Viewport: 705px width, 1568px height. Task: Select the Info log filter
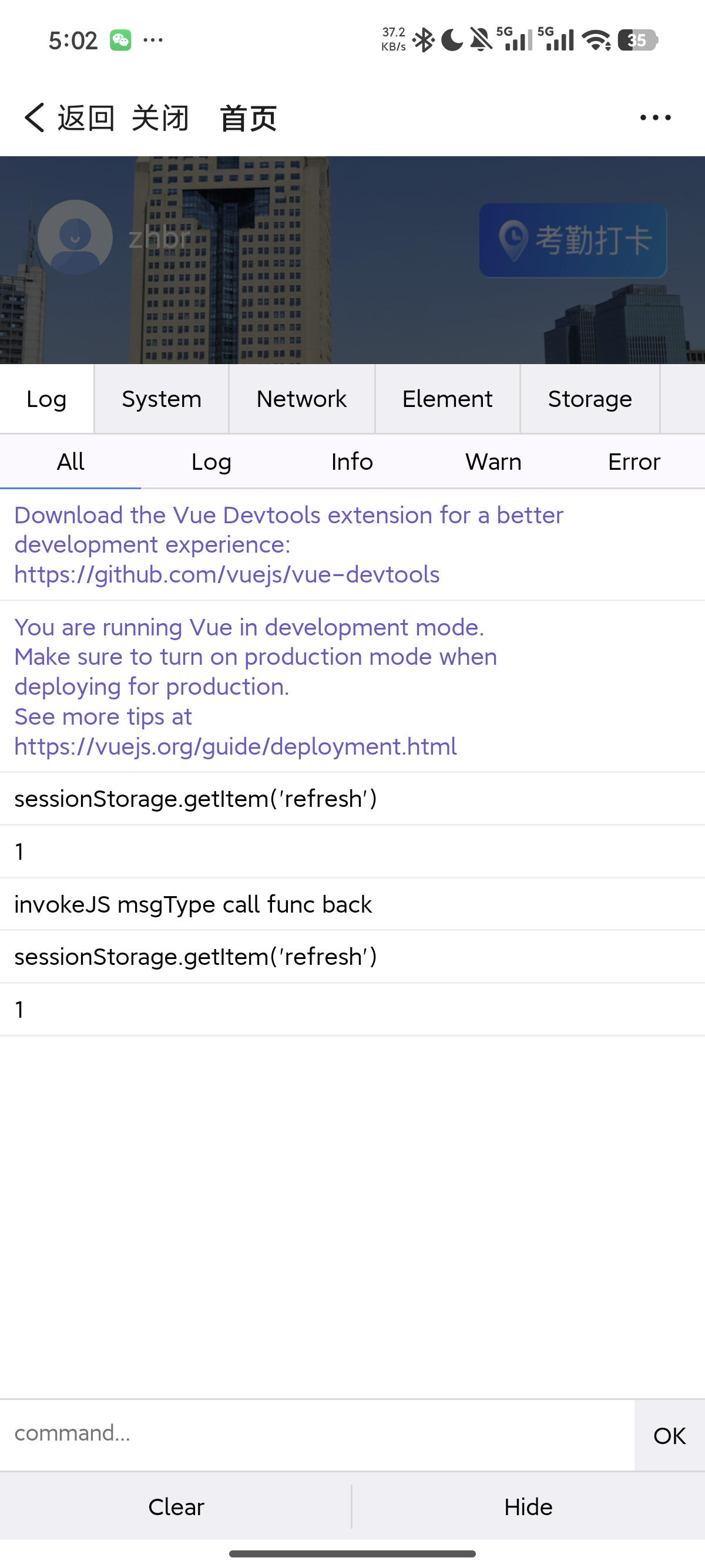352,462
